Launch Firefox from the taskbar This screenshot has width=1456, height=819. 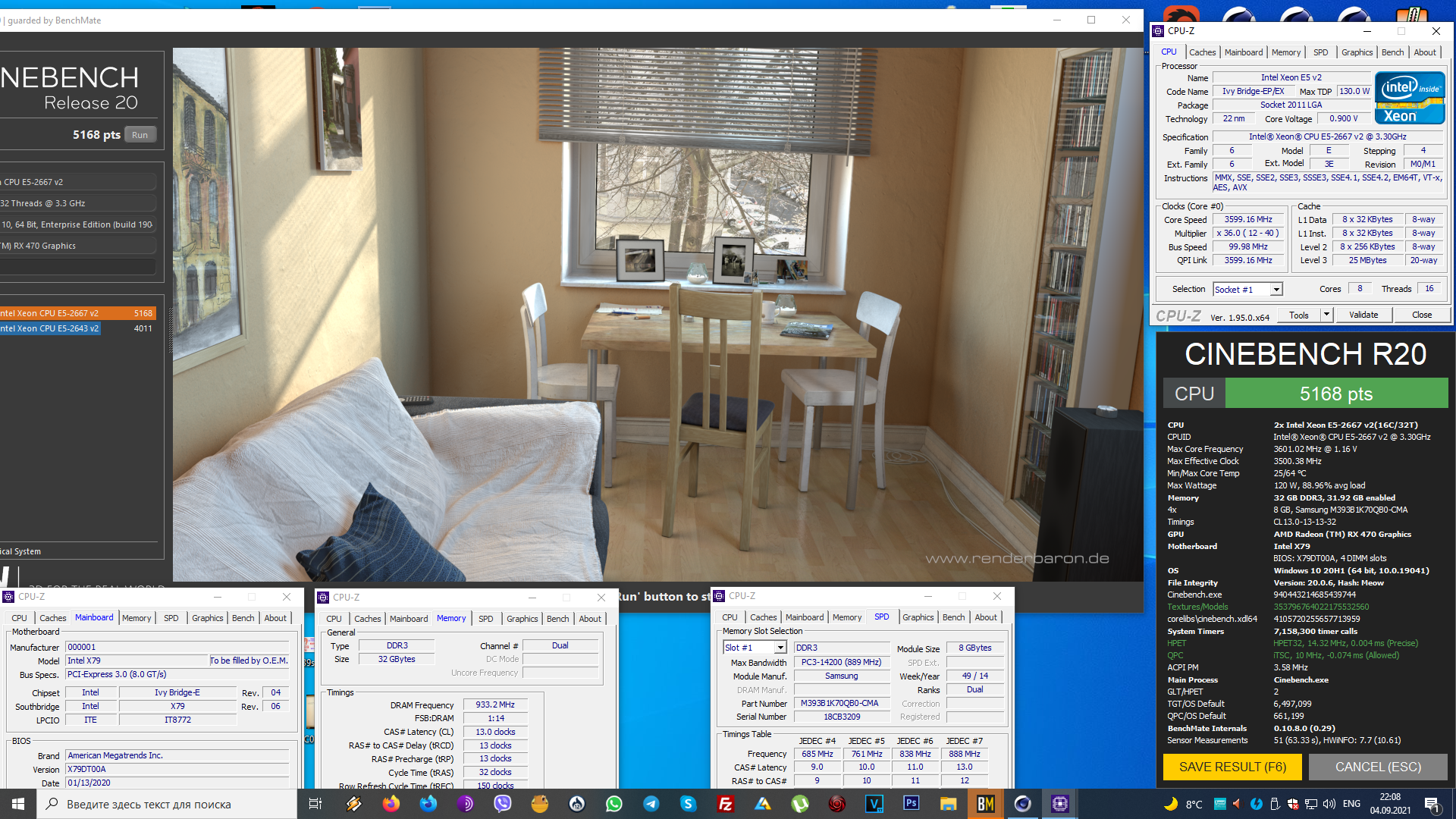391,804
